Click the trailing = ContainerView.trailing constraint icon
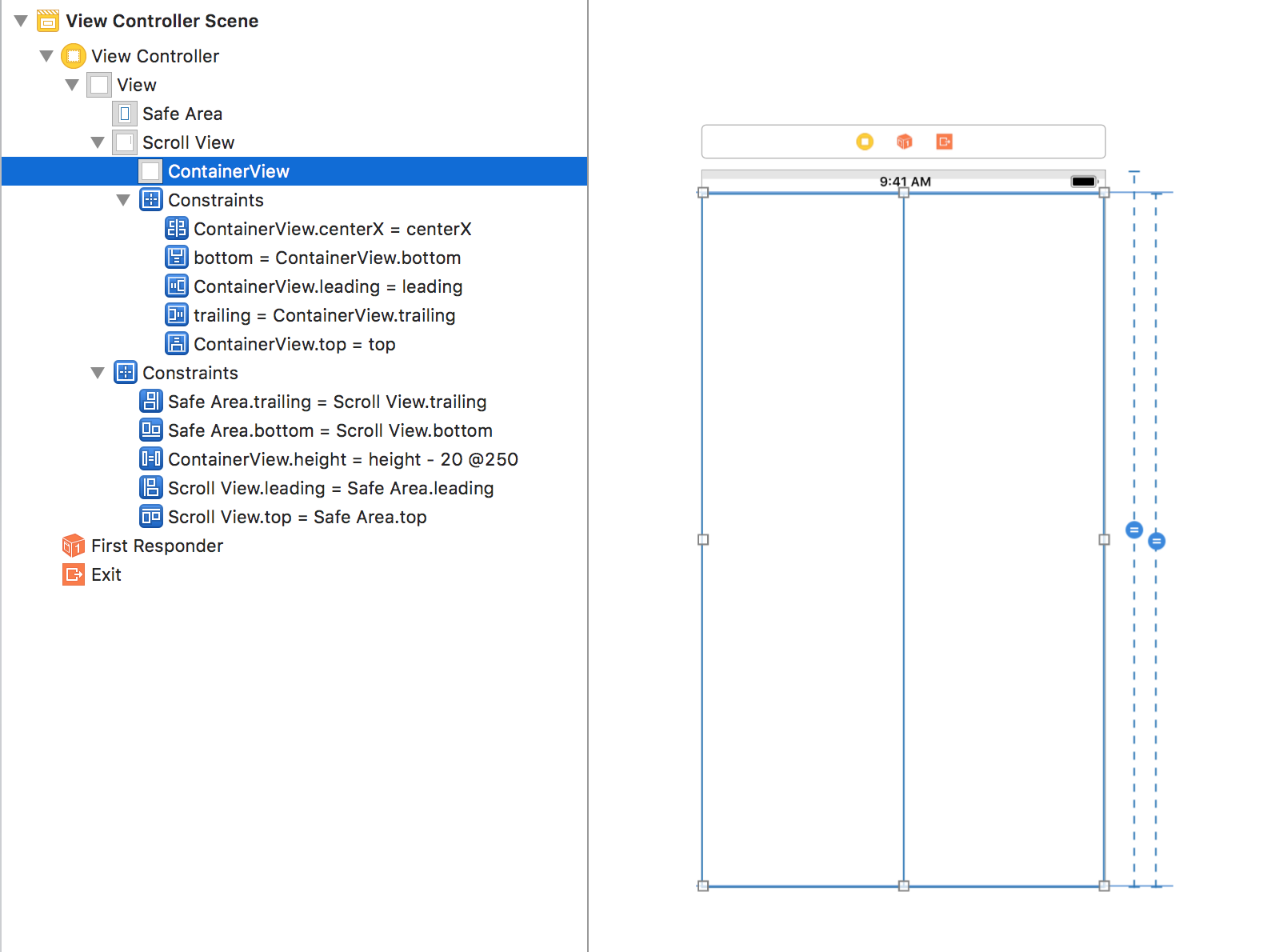1267x952 pixels. [177, 315]
